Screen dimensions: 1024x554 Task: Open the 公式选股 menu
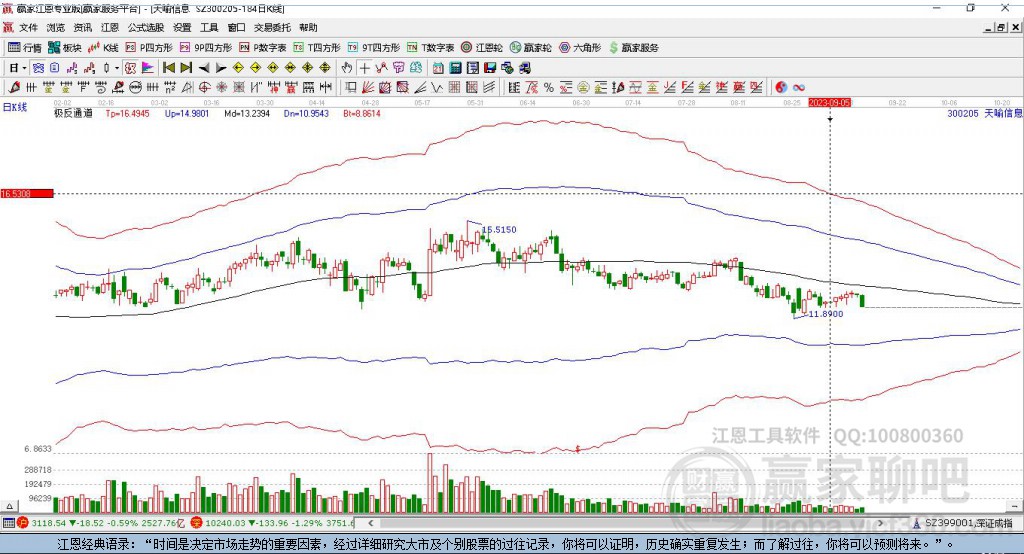point(146,27)
